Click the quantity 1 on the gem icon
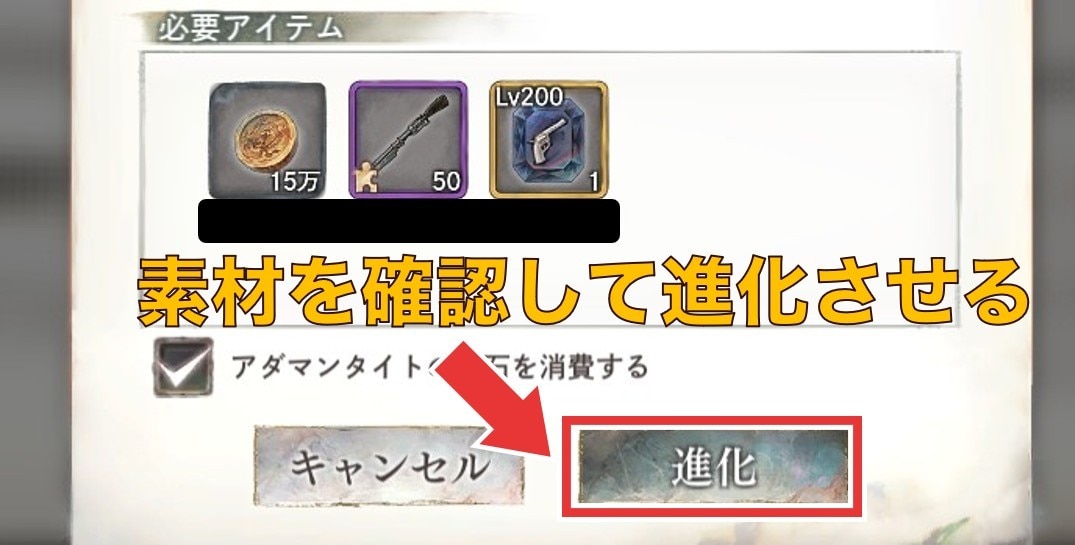Image resolution: width=1075 pixels, height=545 pixels. (594, 182)
